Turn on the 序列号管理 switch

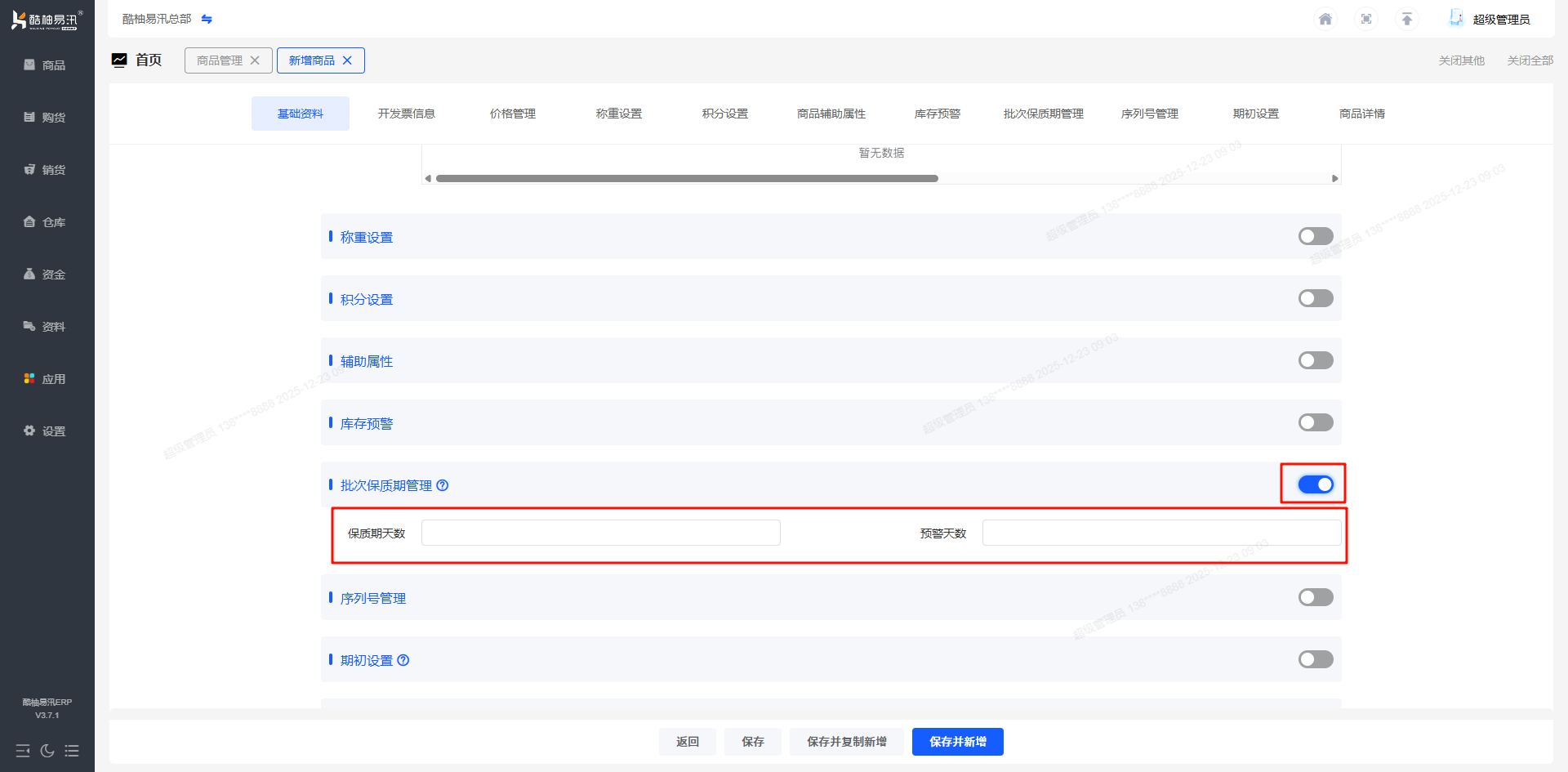[1315, 597]
